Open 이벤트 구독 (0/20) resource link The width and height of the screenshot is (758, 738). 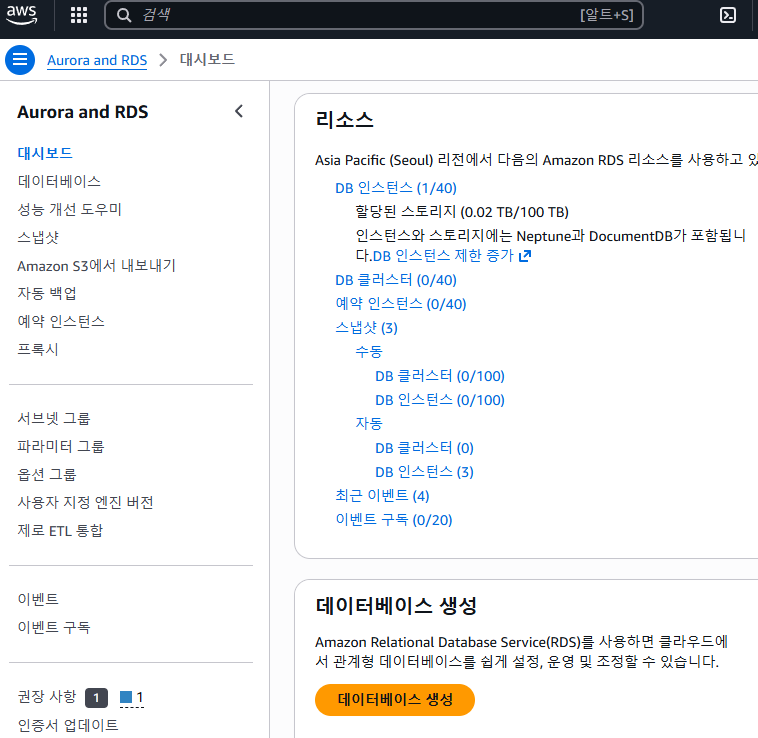[394, 520]
